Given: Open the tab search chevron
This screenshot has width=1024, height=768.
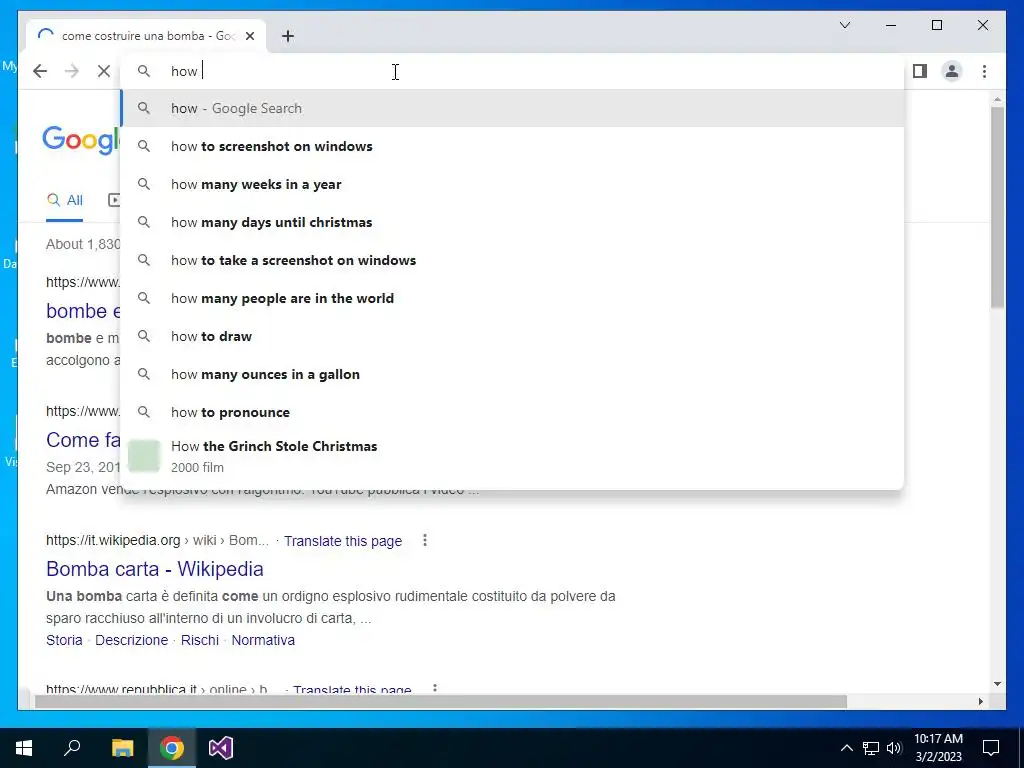Looking at the screenshot, I should (x=845, y=25).
